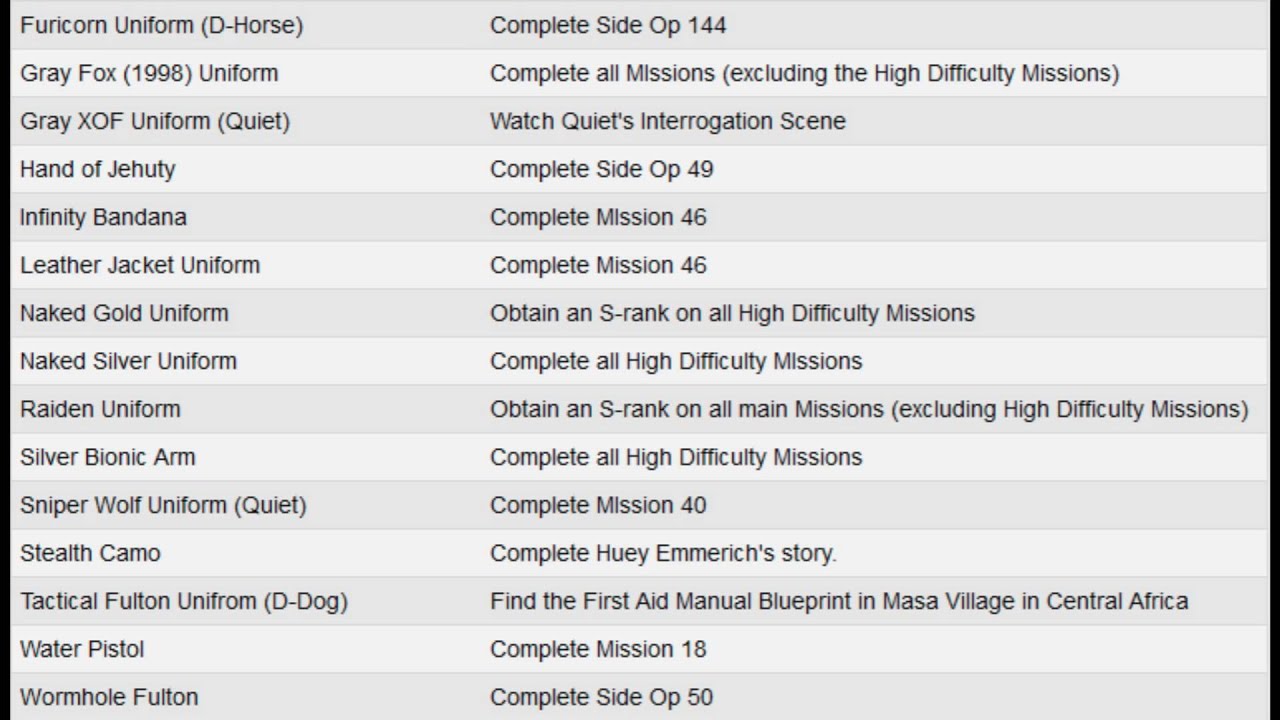The image size is (1280, 720).
Task: Click the Infinity Bandana item
Action: pos(103,218)
